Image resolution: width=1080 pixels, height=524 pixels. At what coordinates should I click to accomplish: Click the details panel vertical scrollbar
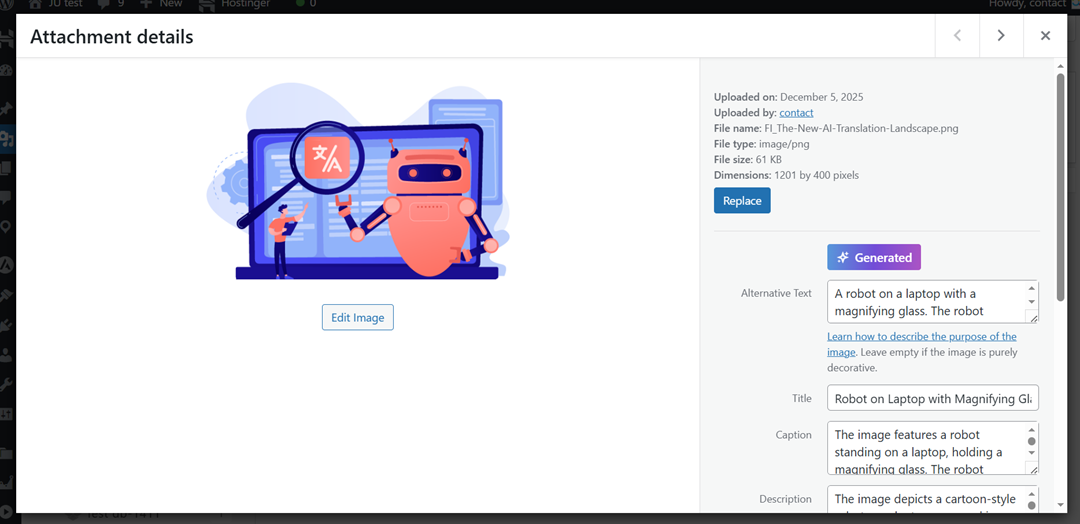(x=1061, y=150)
